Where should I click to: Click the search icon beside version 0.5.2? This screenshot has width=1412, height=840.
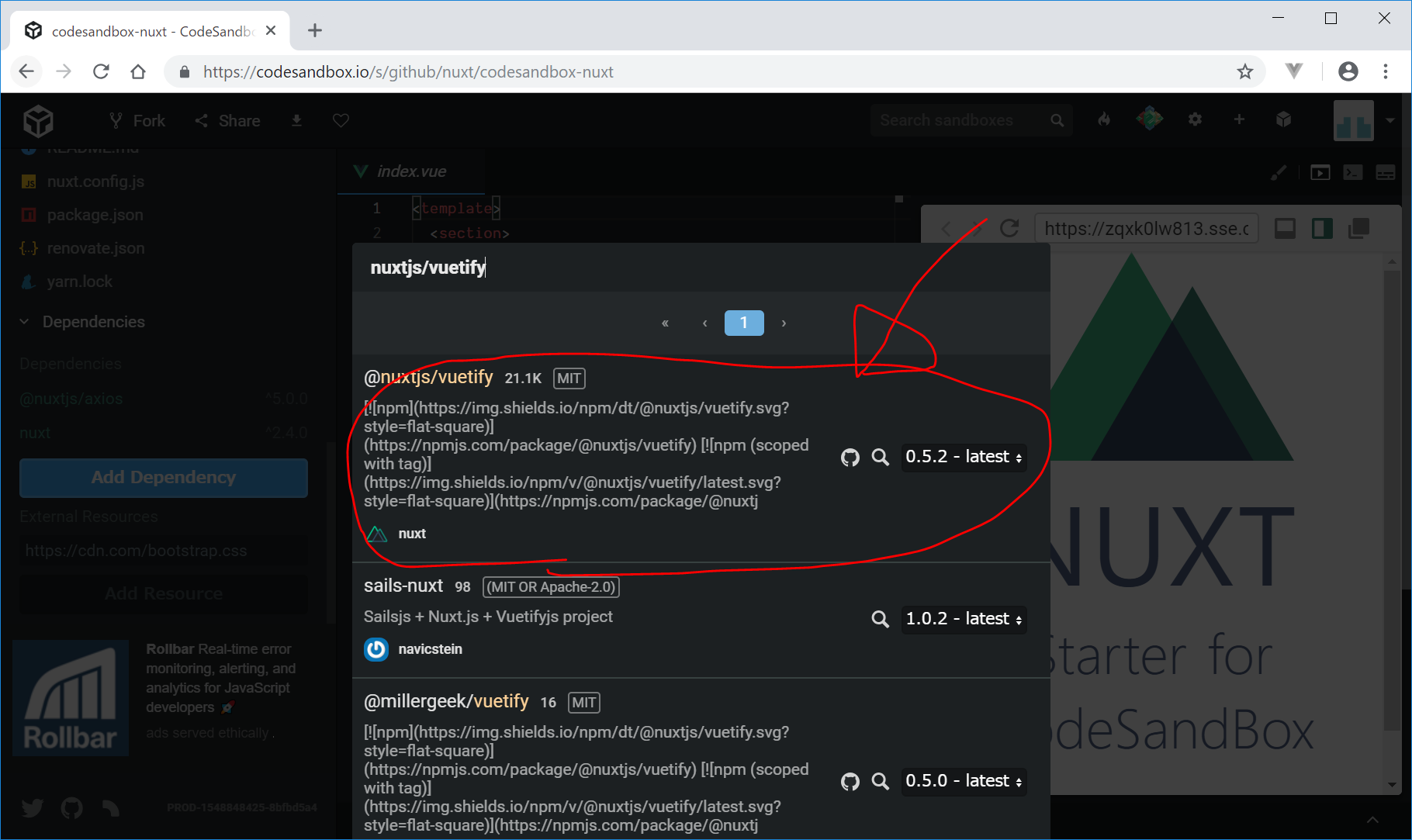880,457
